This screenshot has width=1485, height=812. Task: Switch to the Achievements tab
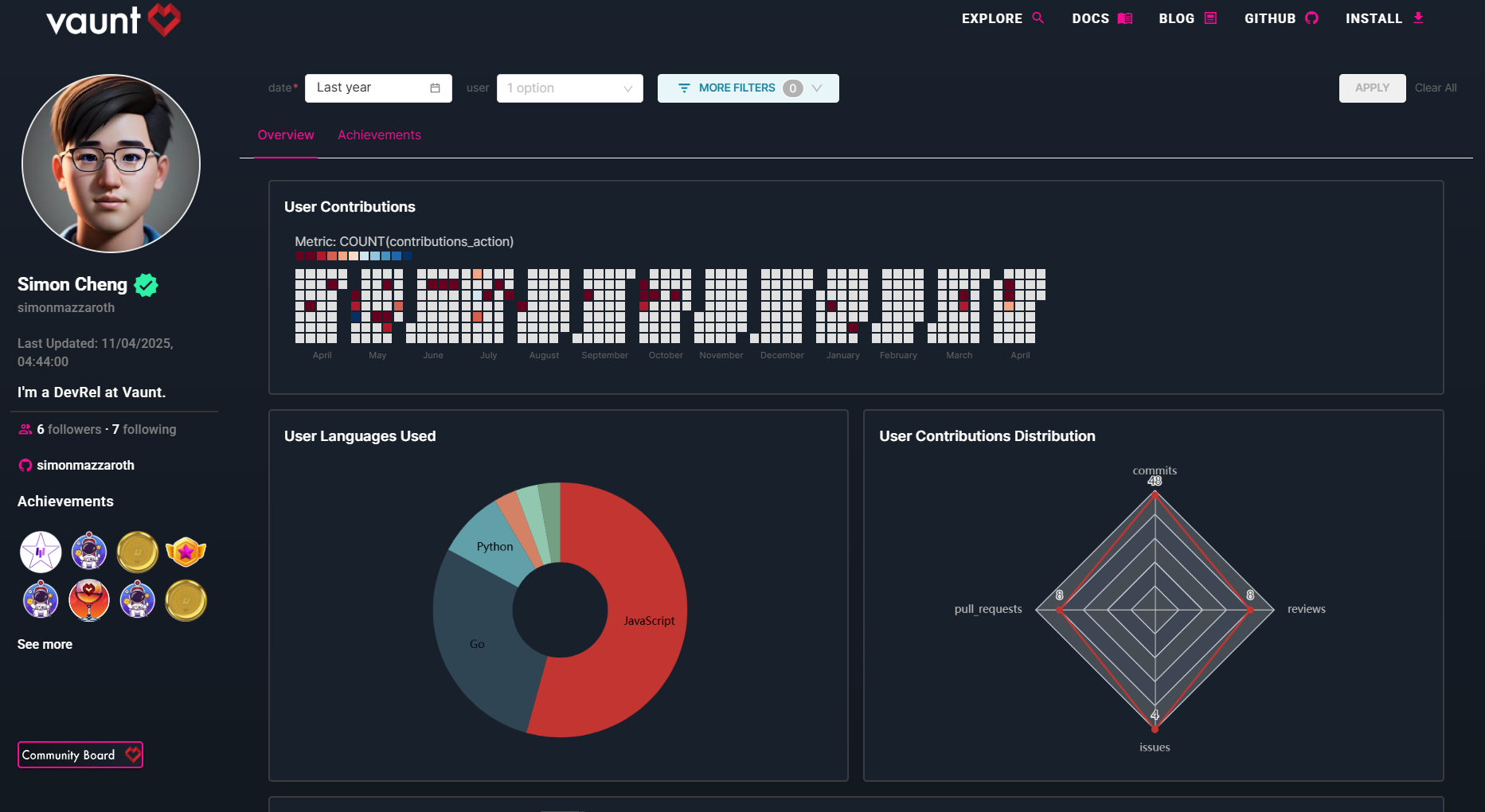(379, 135)
